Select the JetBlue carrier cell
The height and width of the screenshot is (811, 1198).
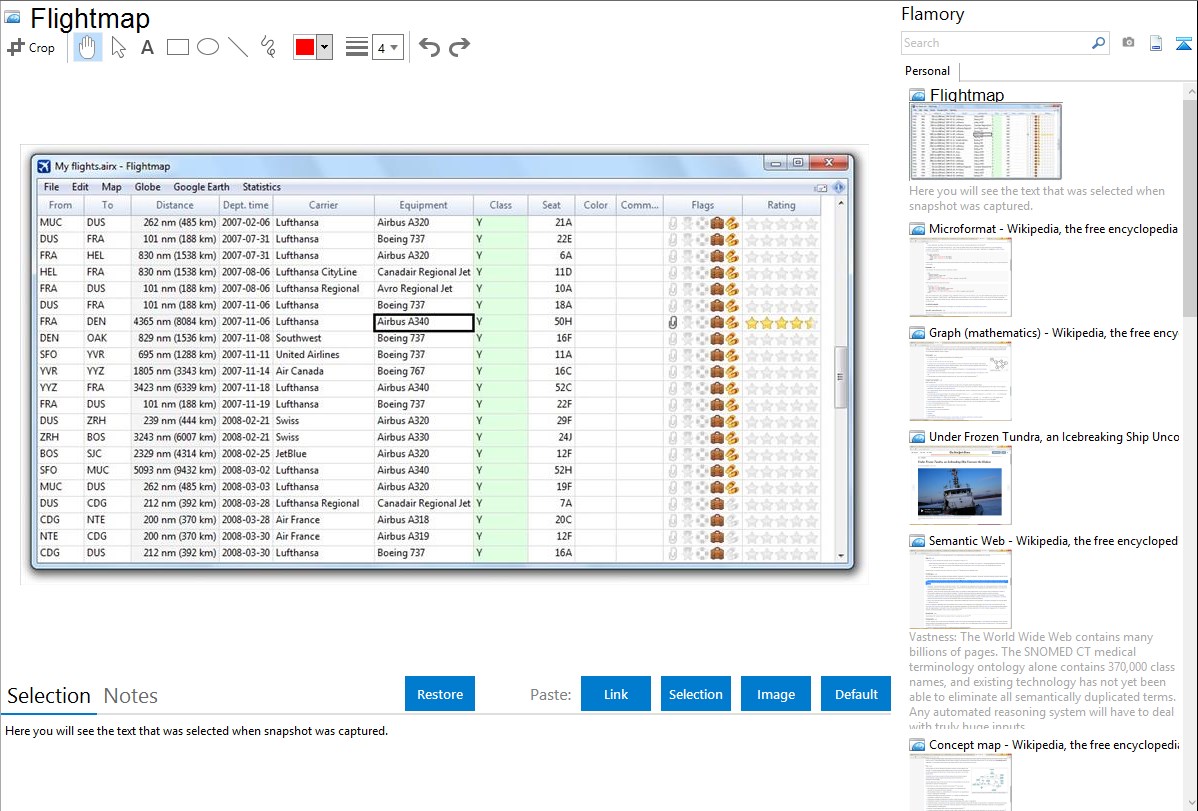(x=323, y=454)
